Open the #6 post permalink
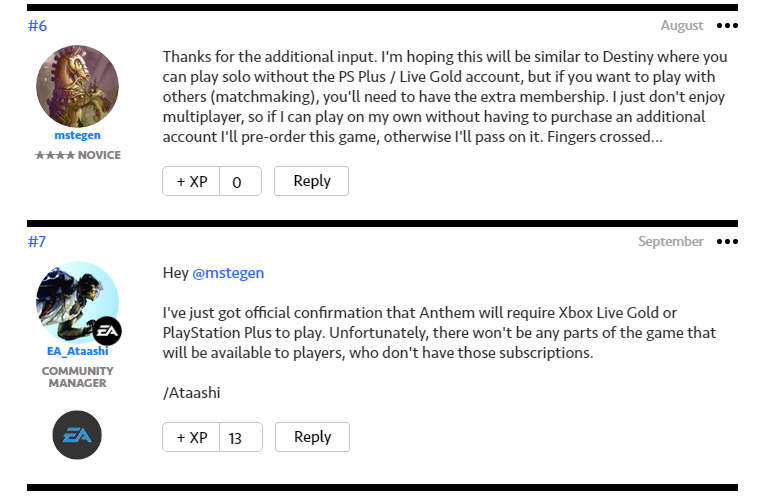761x497 pixels. (x=37, y=26)
